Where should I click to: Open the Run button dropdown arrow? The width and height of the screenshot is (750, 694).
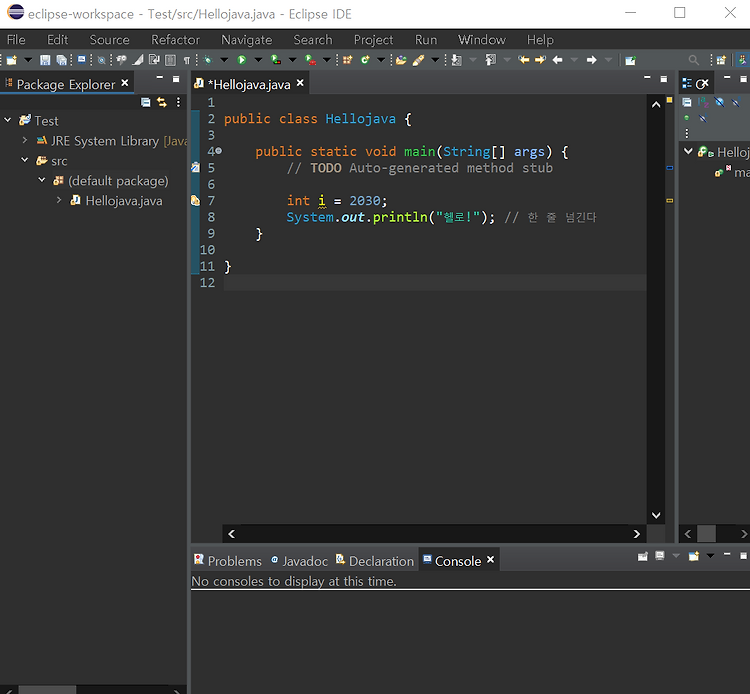(x=257, y=60)
